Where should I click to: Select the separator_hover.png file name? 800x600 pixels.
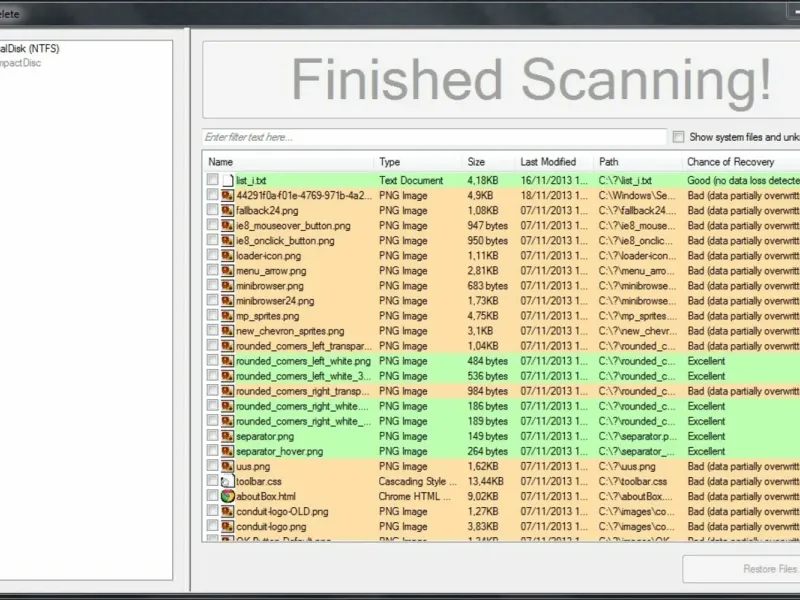(280, 451)
